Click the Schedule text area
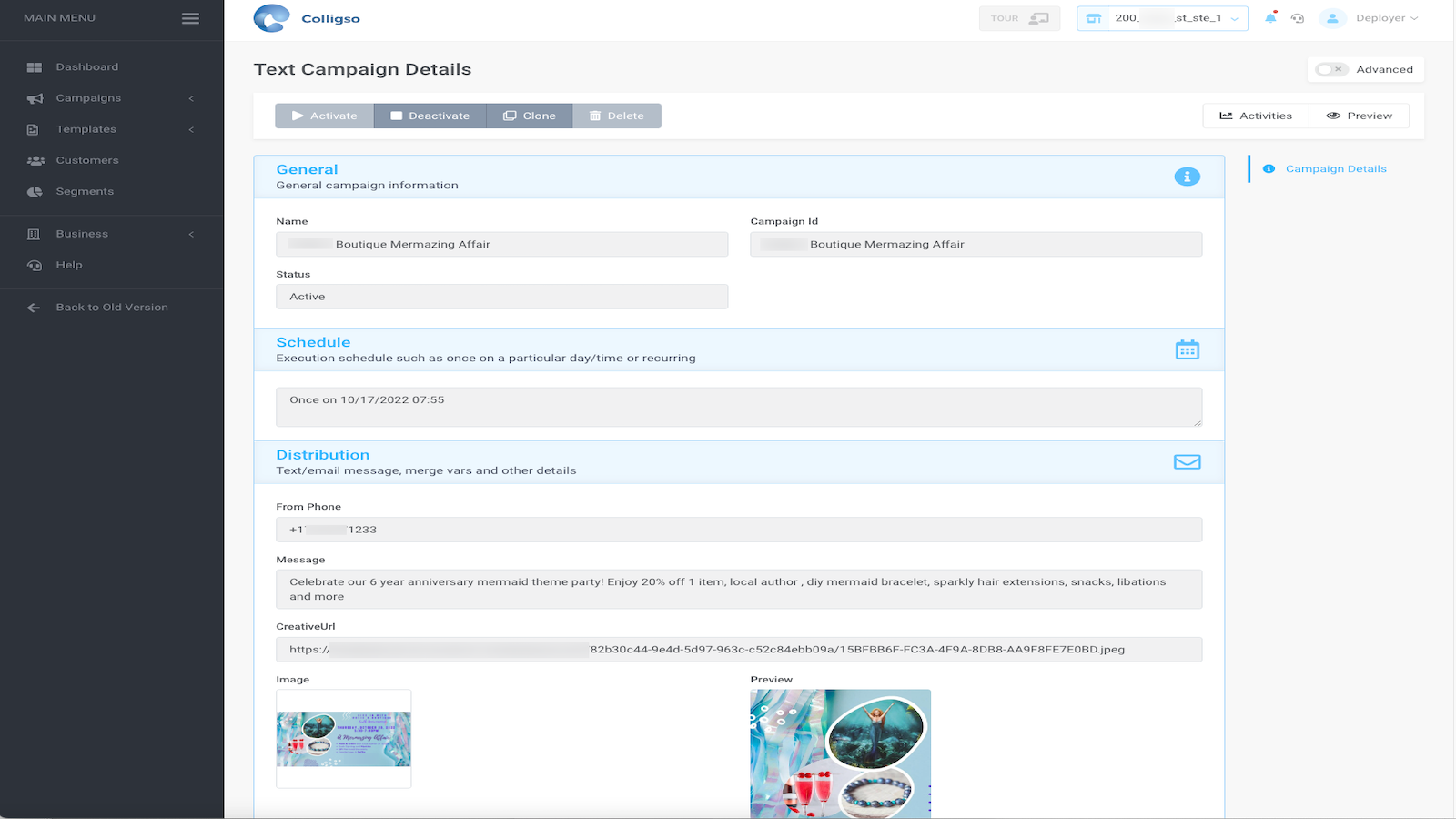Viewport: 1456px width, 819px height. point(739,407)
